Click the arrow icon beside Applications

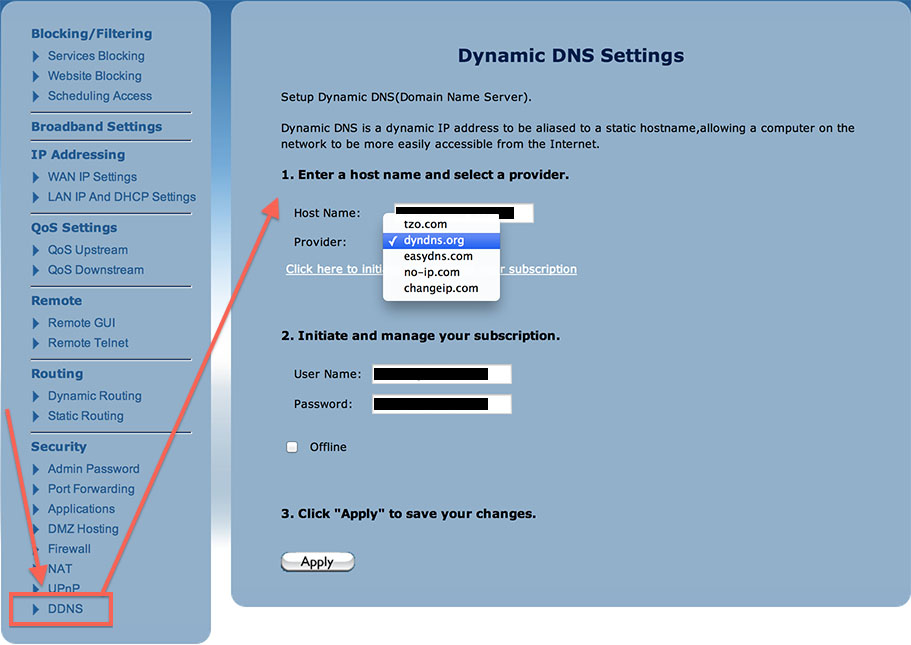point(36,510)
